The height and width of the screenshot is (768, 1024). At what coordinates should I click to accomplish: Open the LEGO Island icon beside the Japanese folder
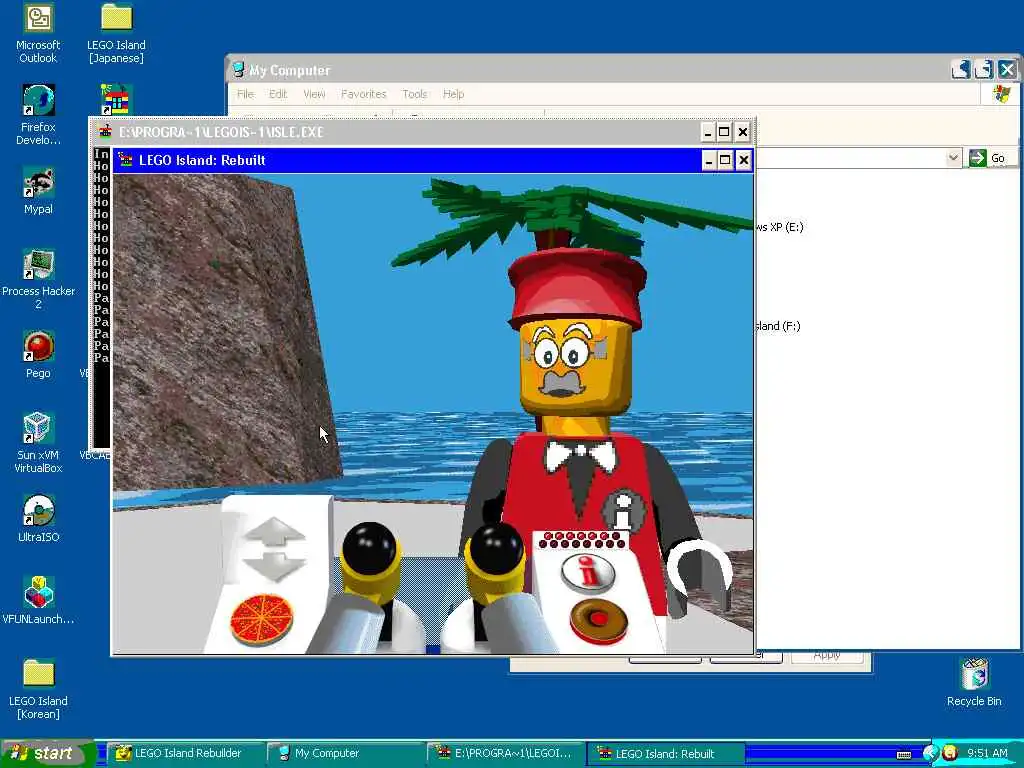pos(116,99)
